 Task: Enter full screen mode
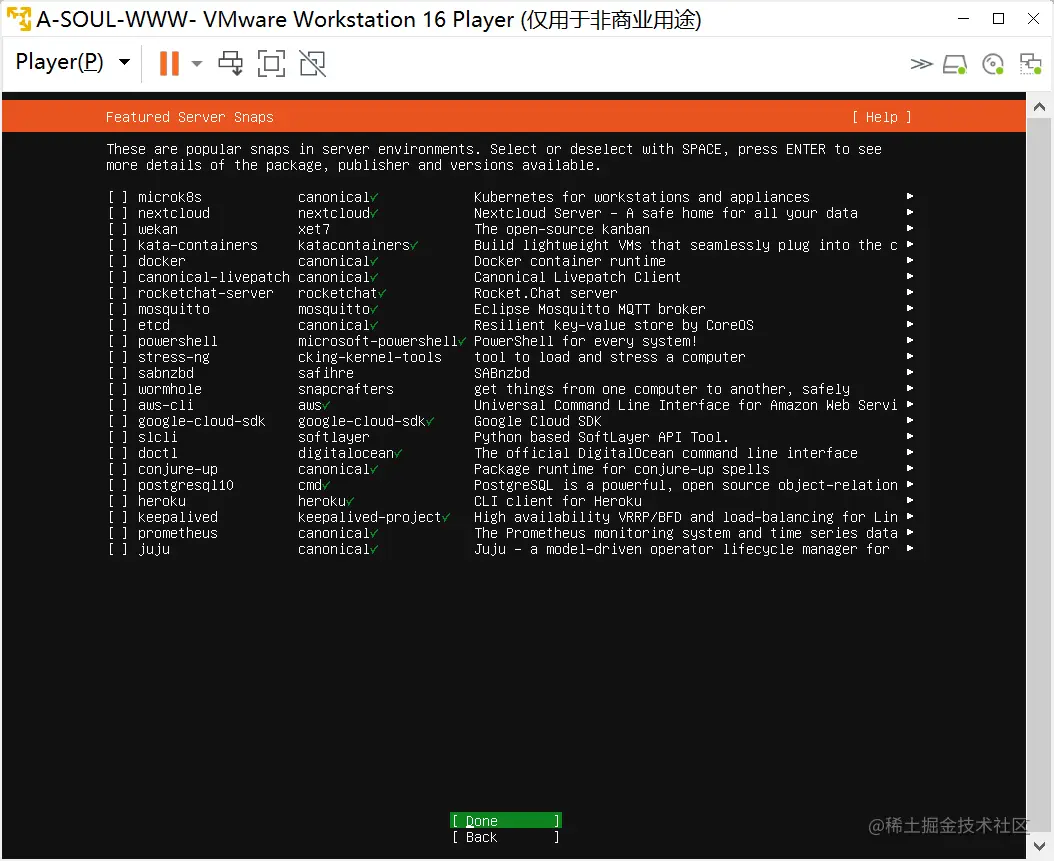(x=272, y=64)
